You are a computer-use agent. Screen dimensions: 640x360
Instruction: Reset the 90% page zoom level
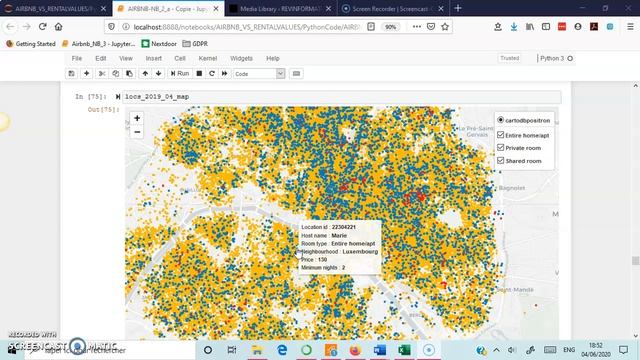(390, 27)
